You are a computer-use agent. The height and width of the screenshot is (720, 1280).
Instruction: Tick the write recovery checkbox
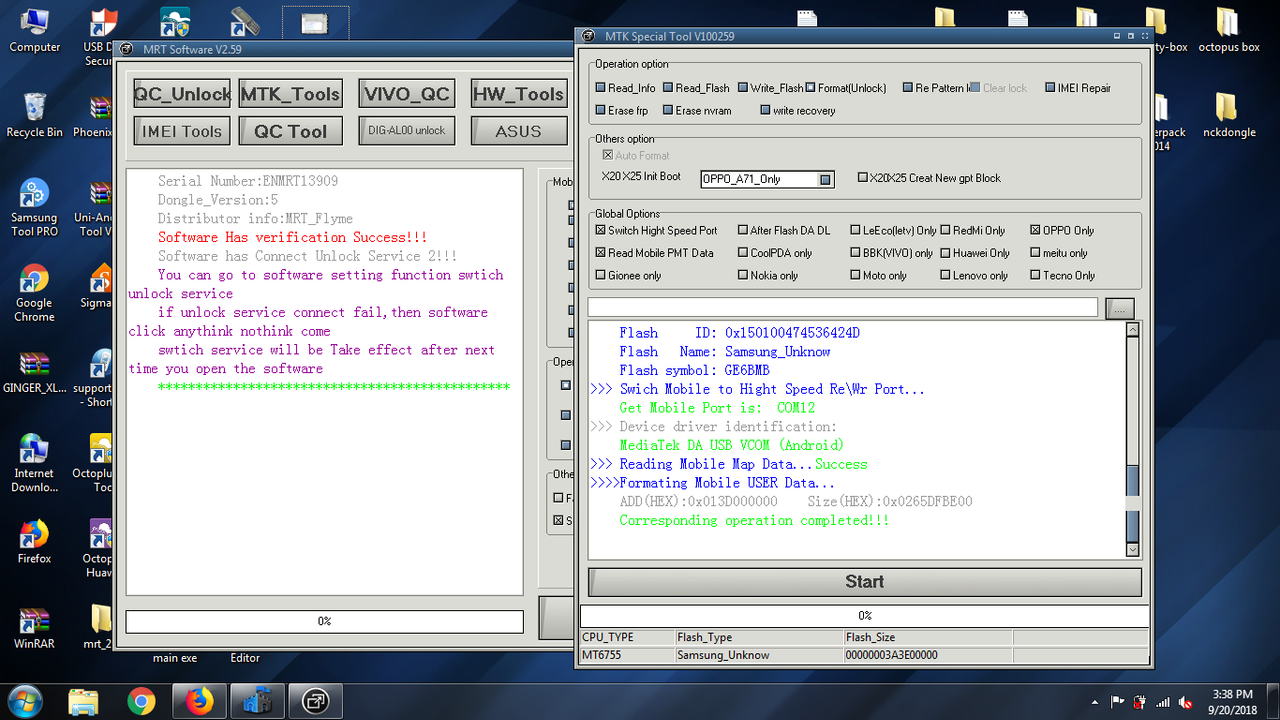click(x=765, y=111)
